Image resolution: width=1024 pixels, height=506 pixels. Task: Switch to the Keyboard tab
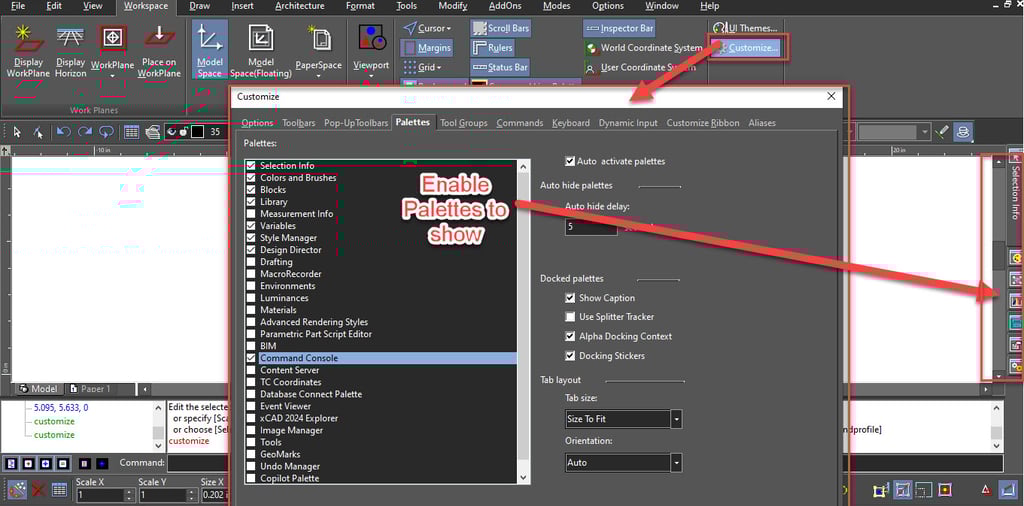click(x=571, y=123)
